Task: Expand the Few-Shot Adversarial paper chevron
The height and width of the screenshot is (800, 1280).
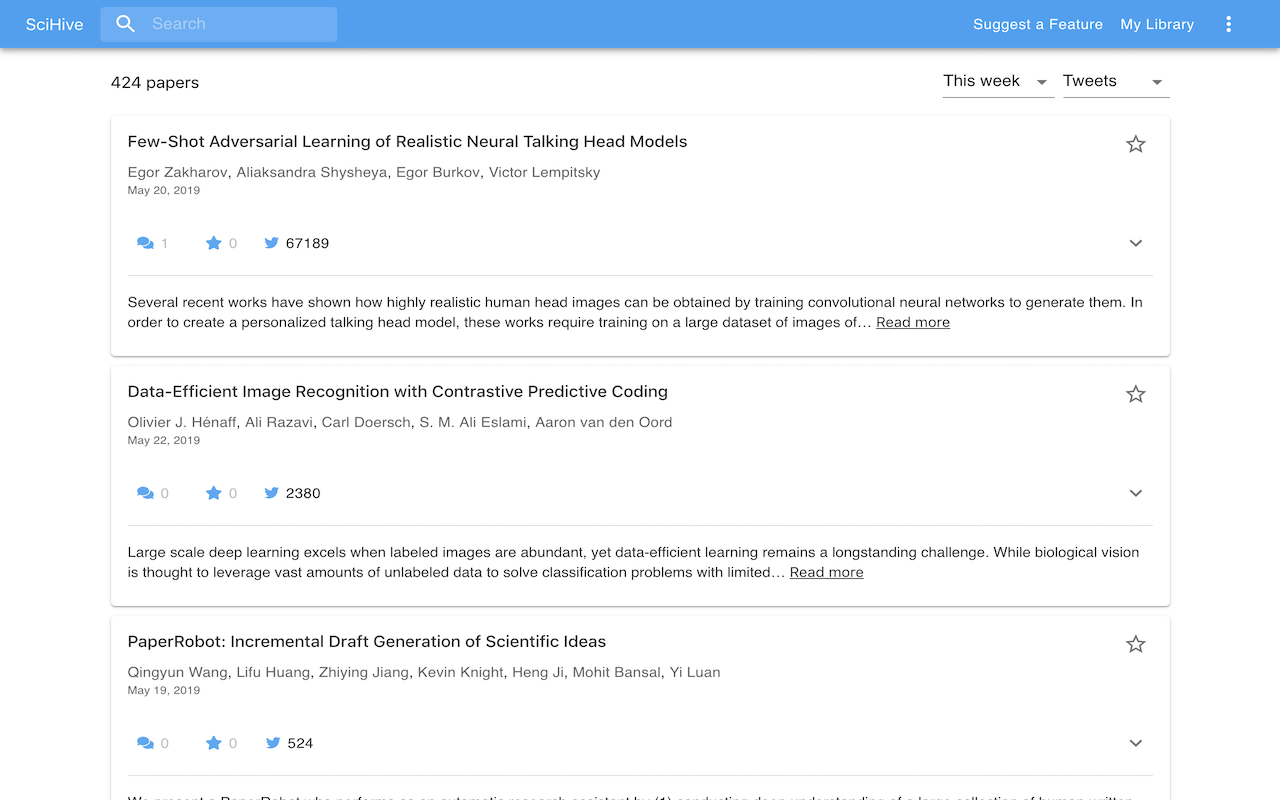Action: click(x=1135, y=243)
